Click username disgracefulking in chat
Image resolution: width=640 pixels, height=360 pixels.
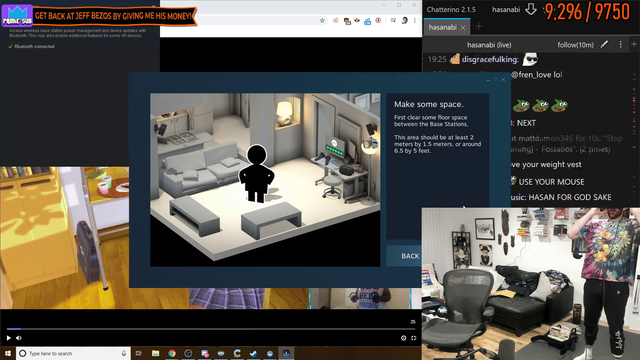(x=490, y=60)
